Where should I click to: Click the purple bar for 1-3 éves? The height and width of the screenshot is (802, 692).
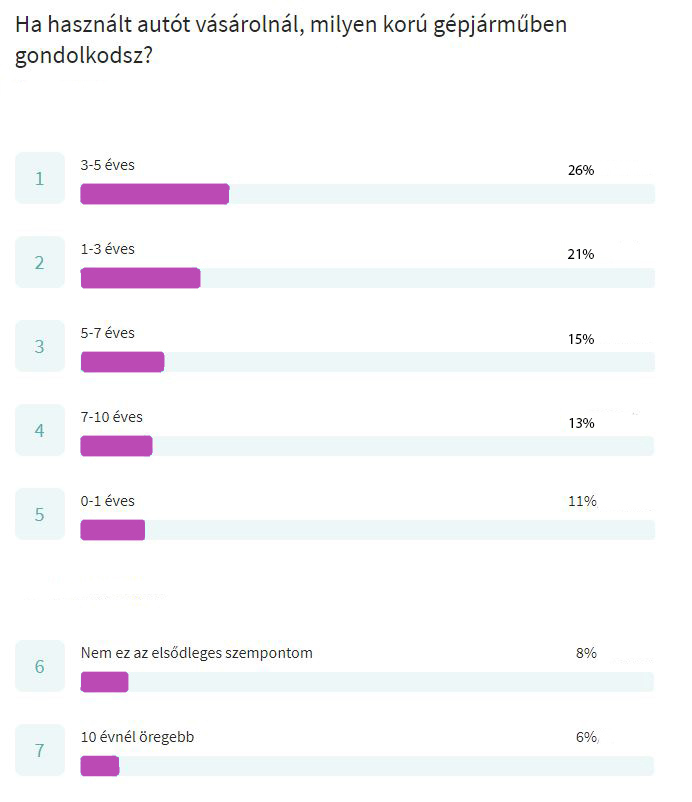140,278
